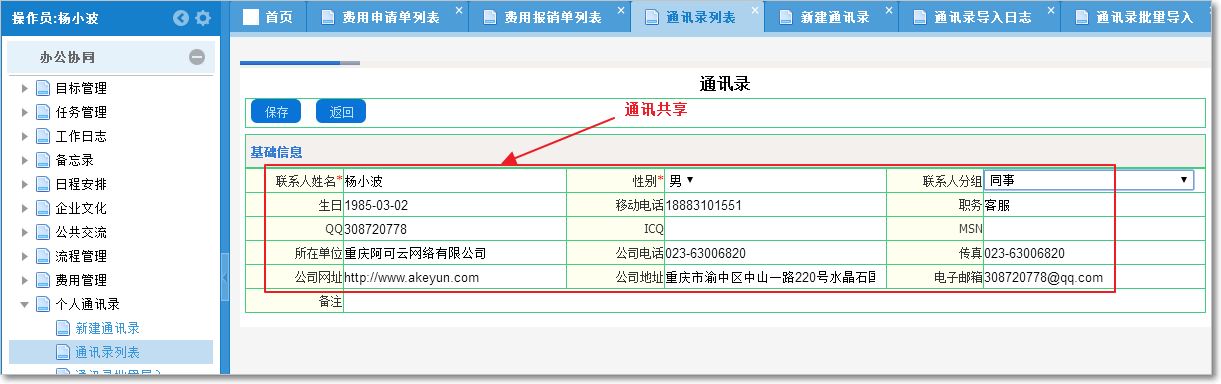Click the empty ICQ field
The image size is (1221, 384).
[774, 229]
